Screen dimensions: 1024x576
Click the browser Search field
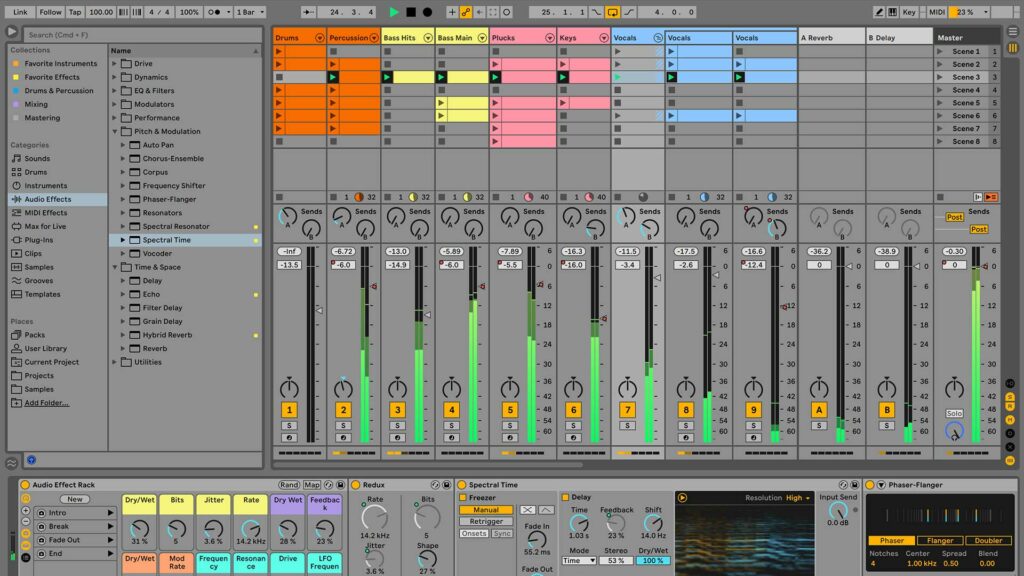142,35
